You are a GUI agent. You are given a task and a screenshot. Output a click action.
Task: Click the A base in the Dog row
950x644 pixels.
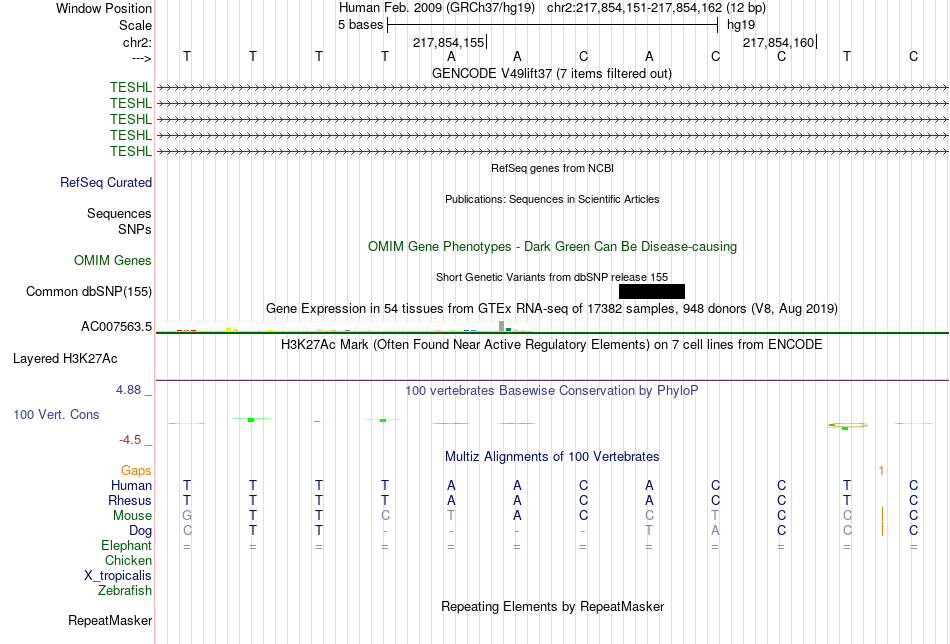coord(716,531)
